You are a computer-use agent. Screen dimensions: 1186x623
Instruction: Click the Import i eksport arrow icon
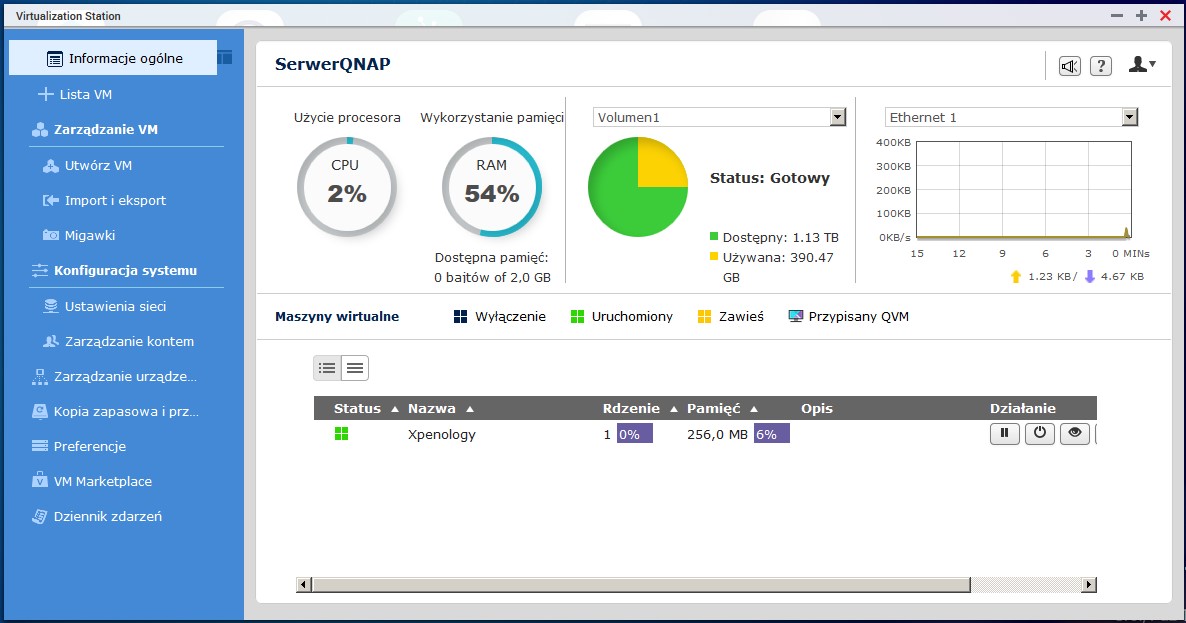(x=51, y=200)
